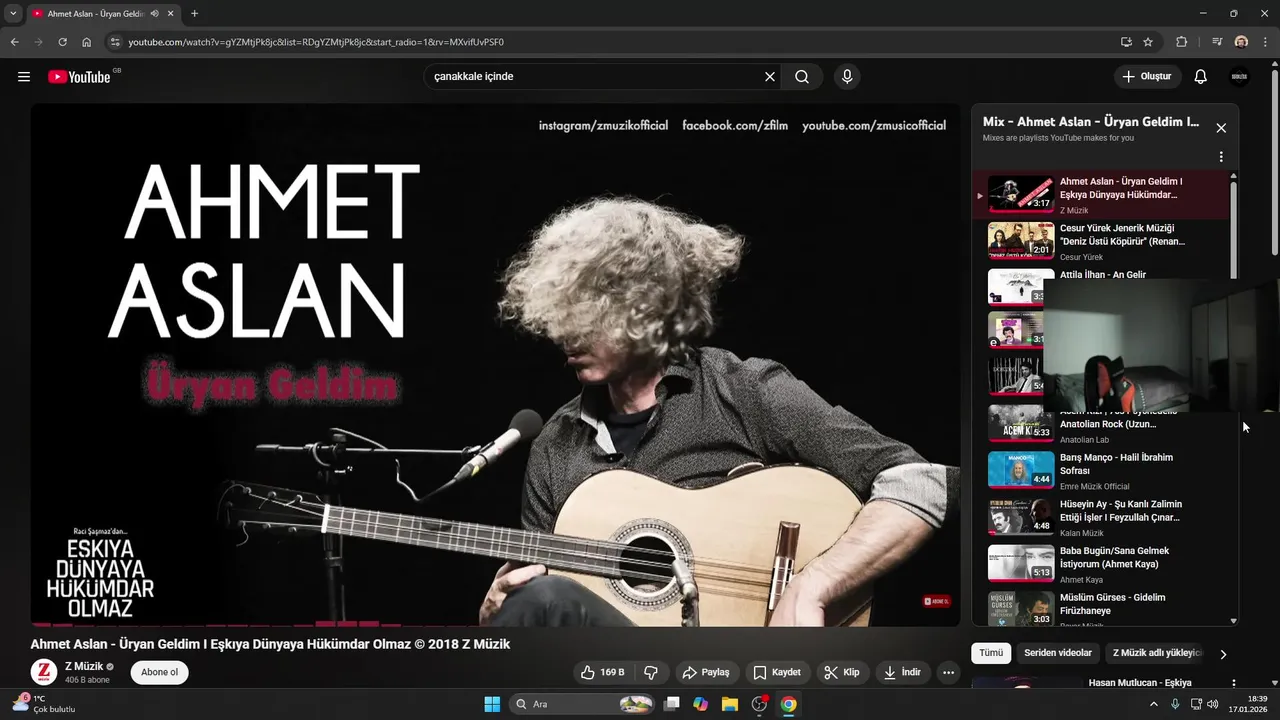Image resolution: width=1280 pixels, height=720 pixels.
Task: Play Hüseyin Ay - Şu Kanlı Zalimin
Action: tap(1100, 517)
